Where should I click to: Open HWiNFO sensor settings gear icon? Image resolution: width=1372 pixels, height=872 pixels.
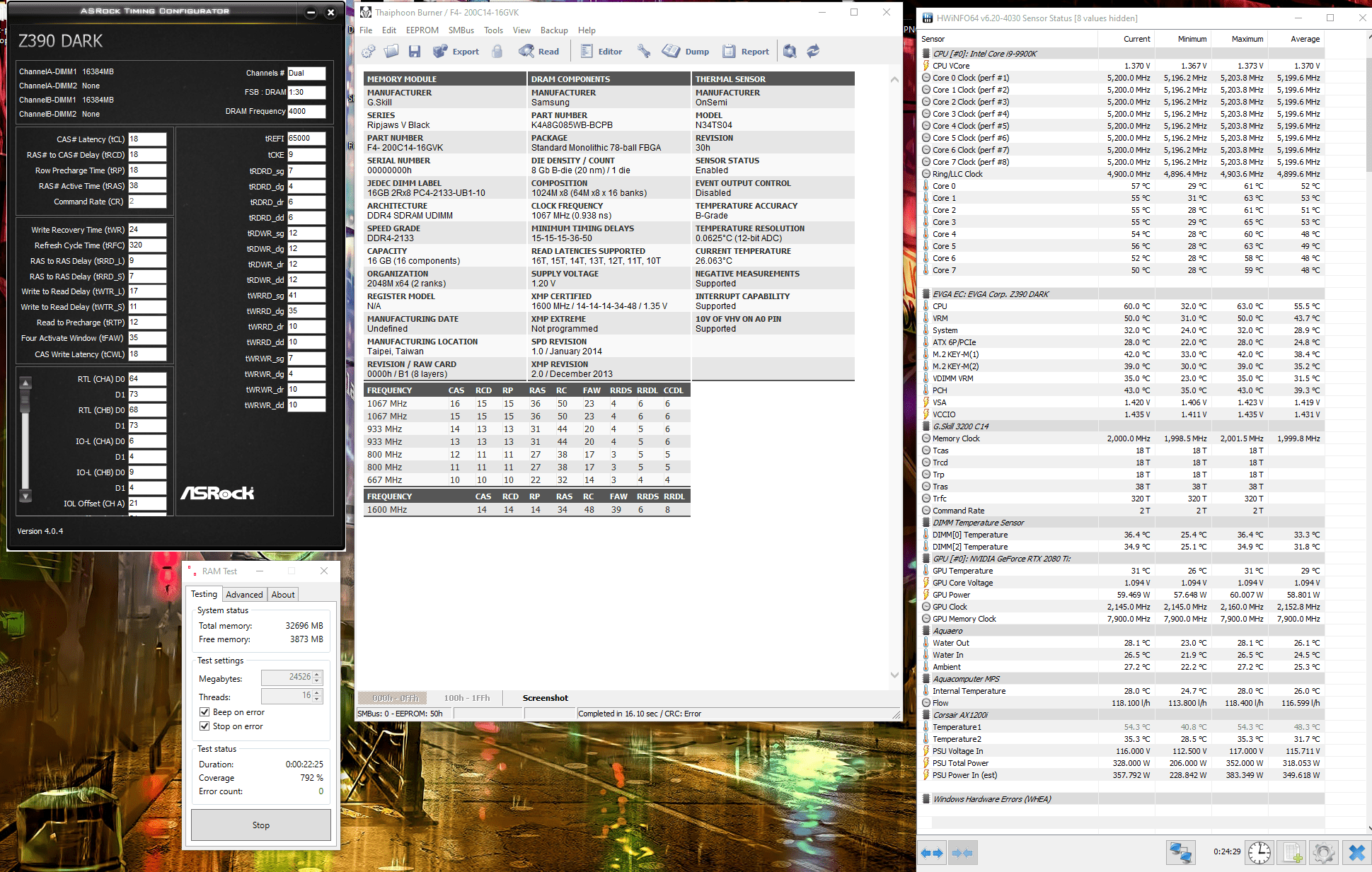tap(1325, 853)
